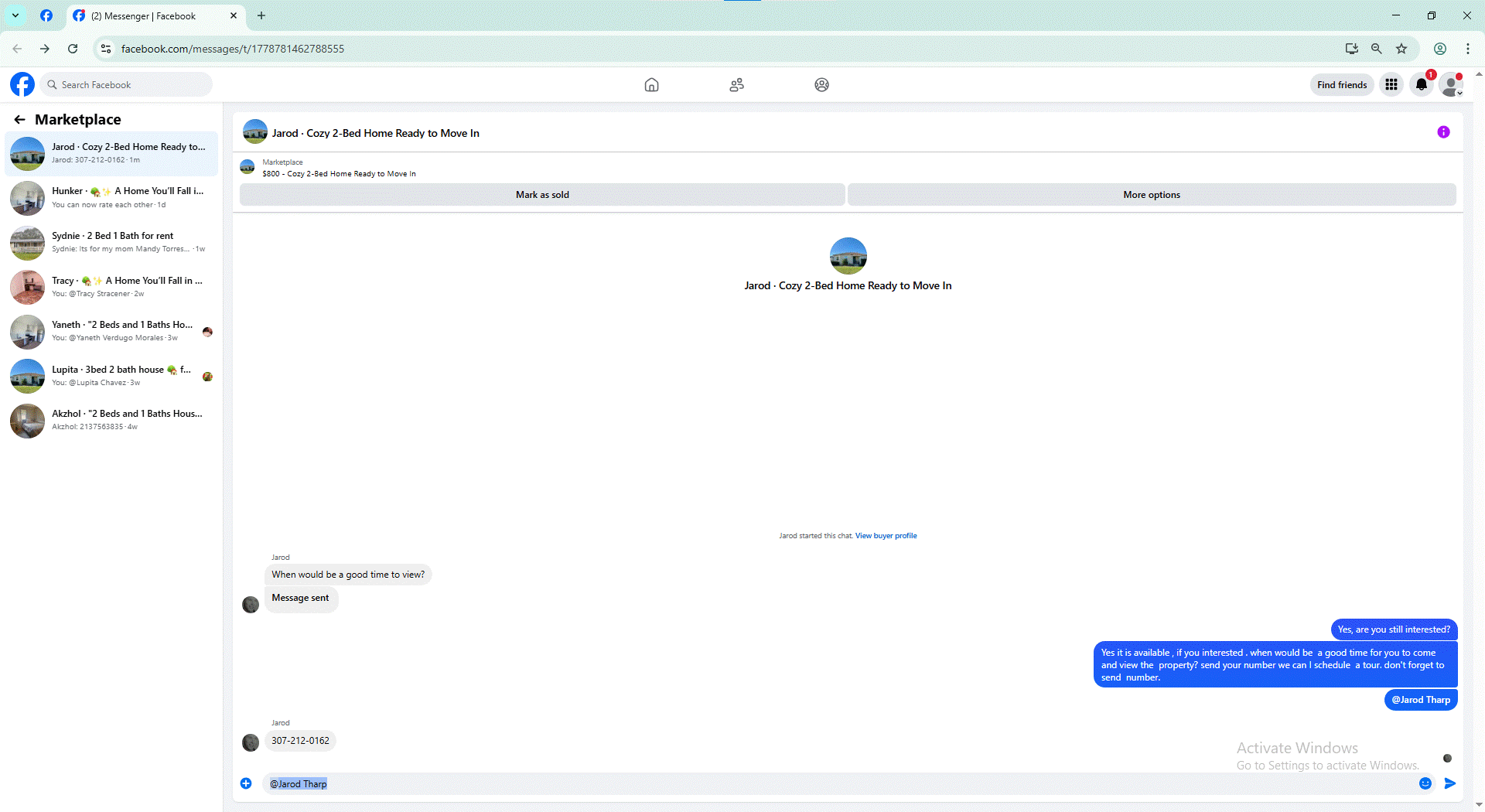
Task: Bookmark this page with the star icon
Action: click(1401, 49)
